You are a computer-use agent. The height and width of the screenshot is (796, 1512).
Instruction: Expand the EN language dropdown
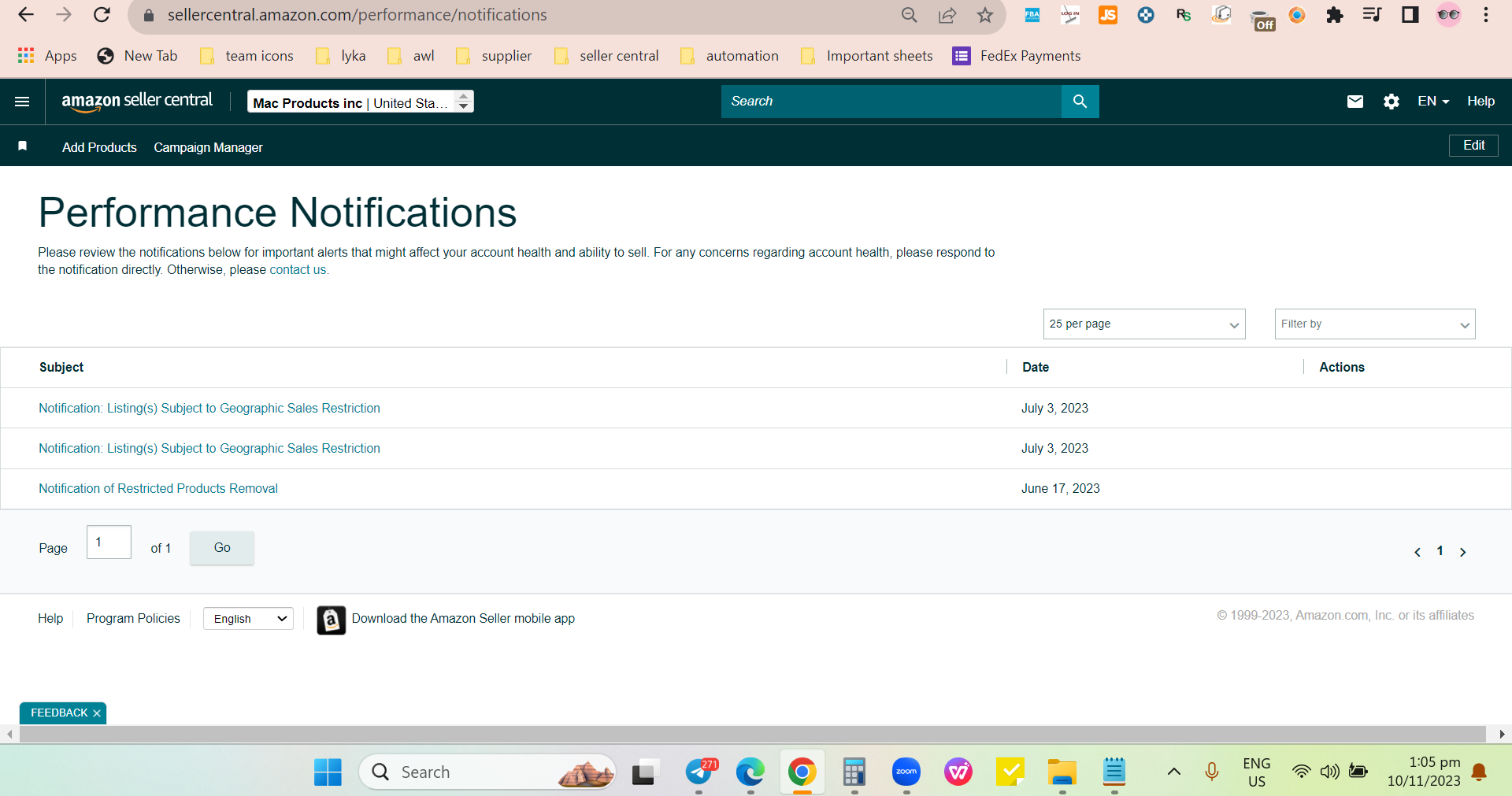[1433, 102]
